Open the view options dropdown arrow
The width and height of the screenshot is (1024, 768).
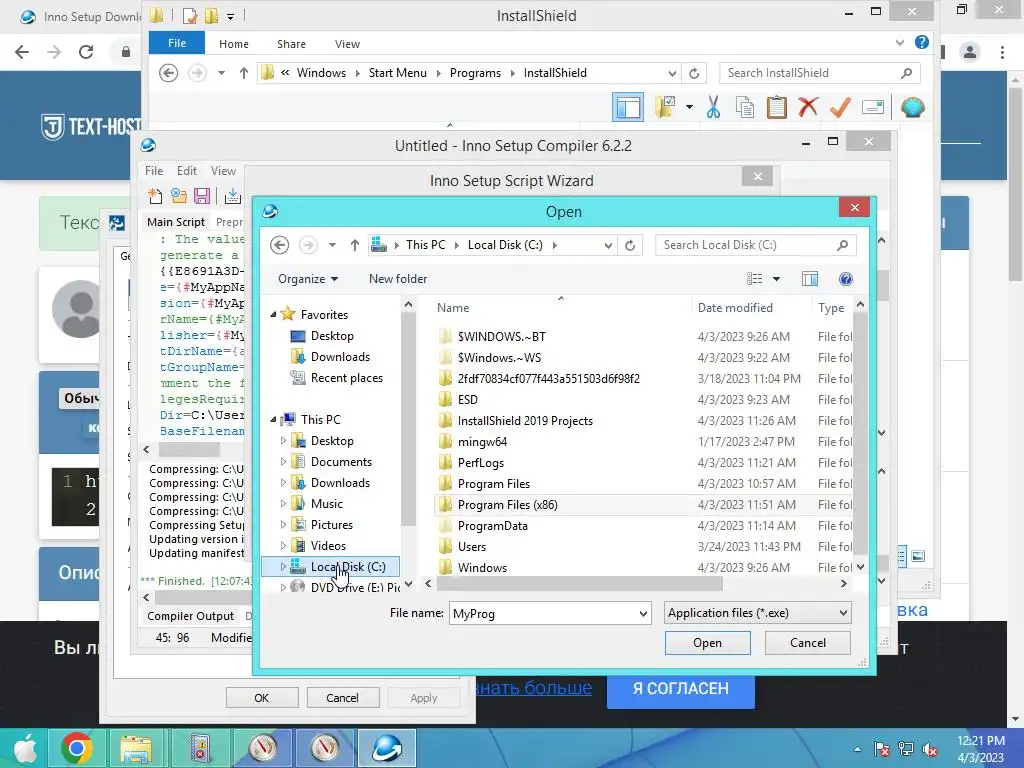[x=776, y=279]
